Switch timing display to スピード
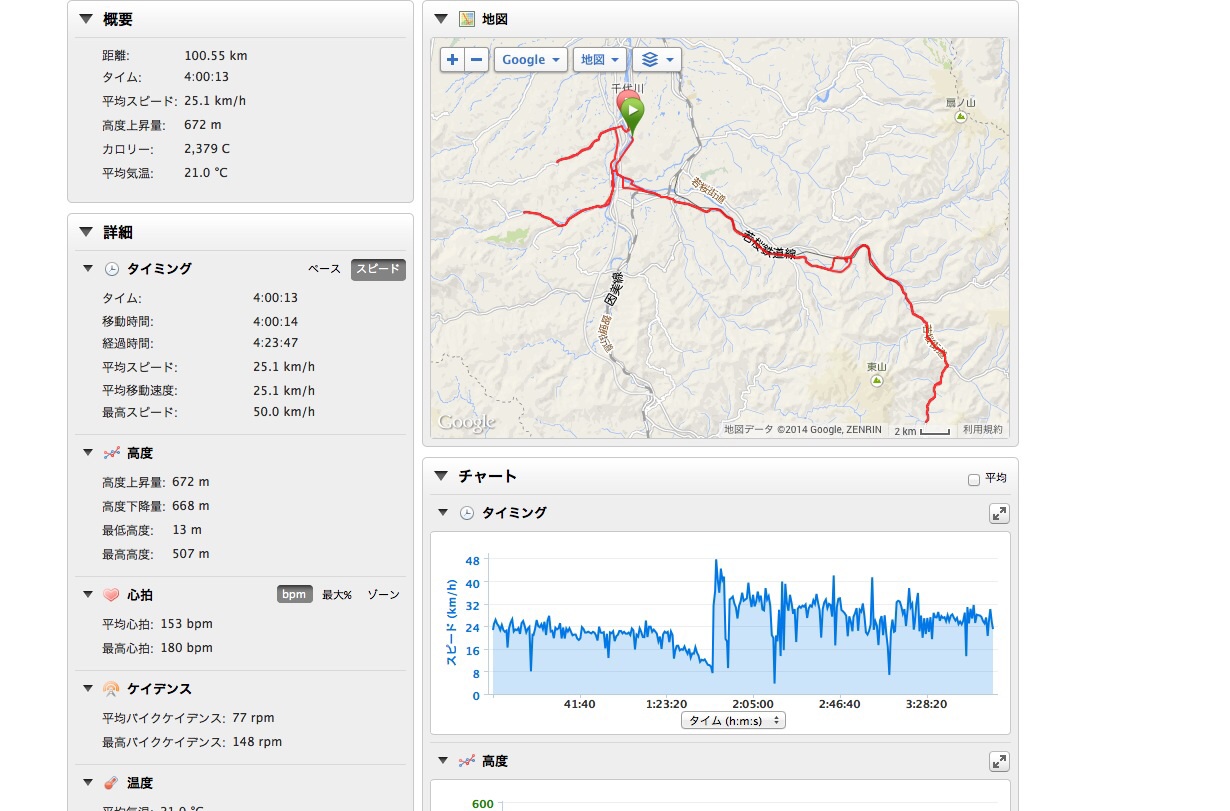This screenshot has height=811, width=1230. [x=378, y=269]
